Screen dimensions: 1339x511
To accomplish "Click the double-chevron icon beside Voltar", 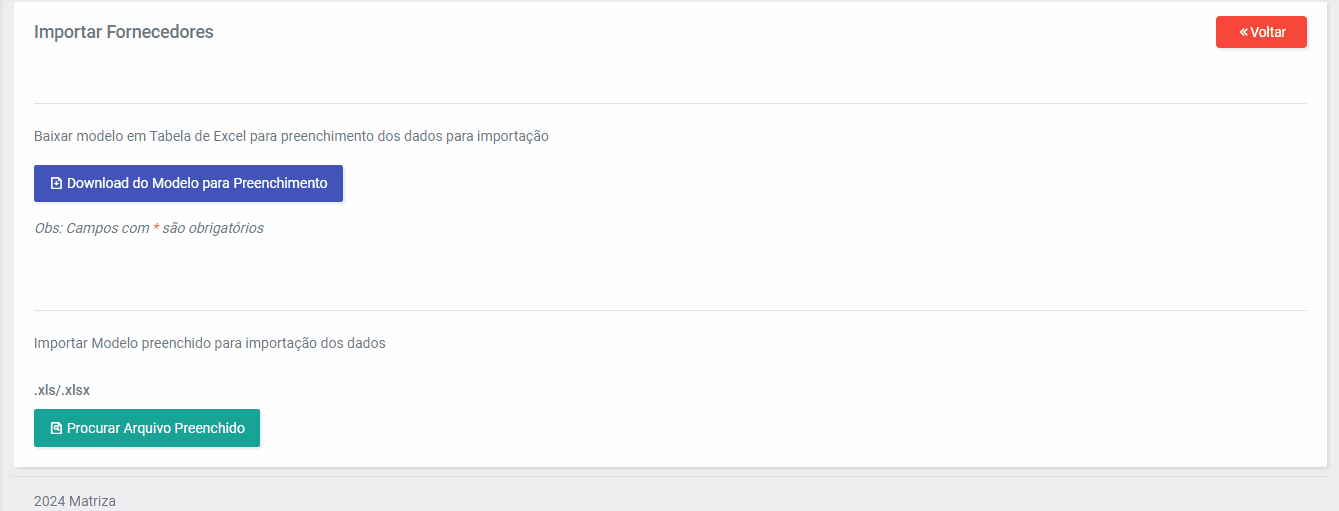I will pos(1244,32).
